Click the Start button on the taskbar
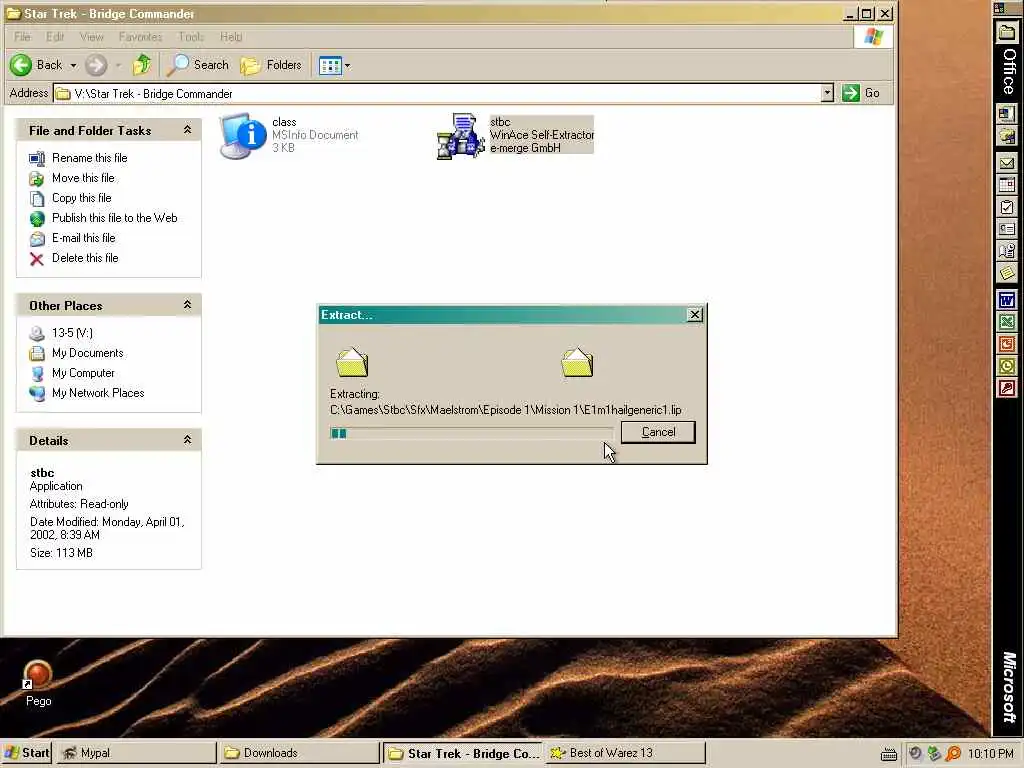1024x768 pixels. pyautogui.click(x=26, y=753)
